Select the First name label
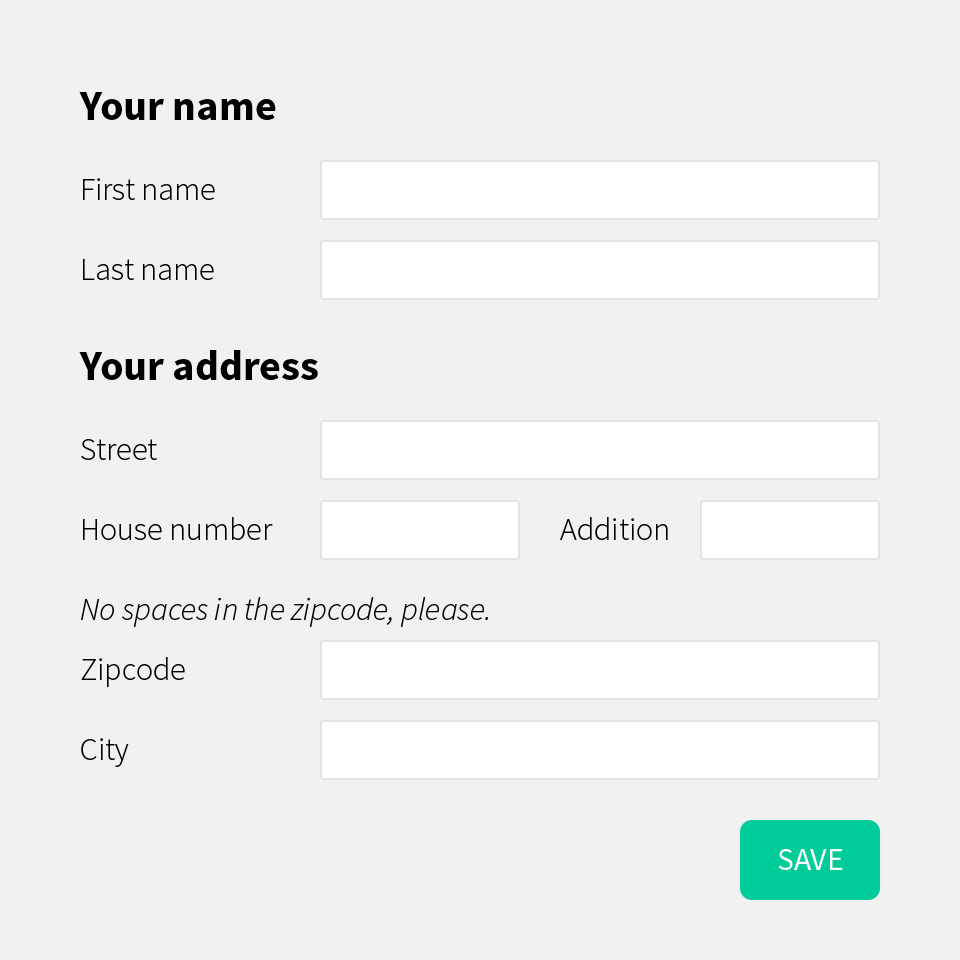 click(147, 189)
